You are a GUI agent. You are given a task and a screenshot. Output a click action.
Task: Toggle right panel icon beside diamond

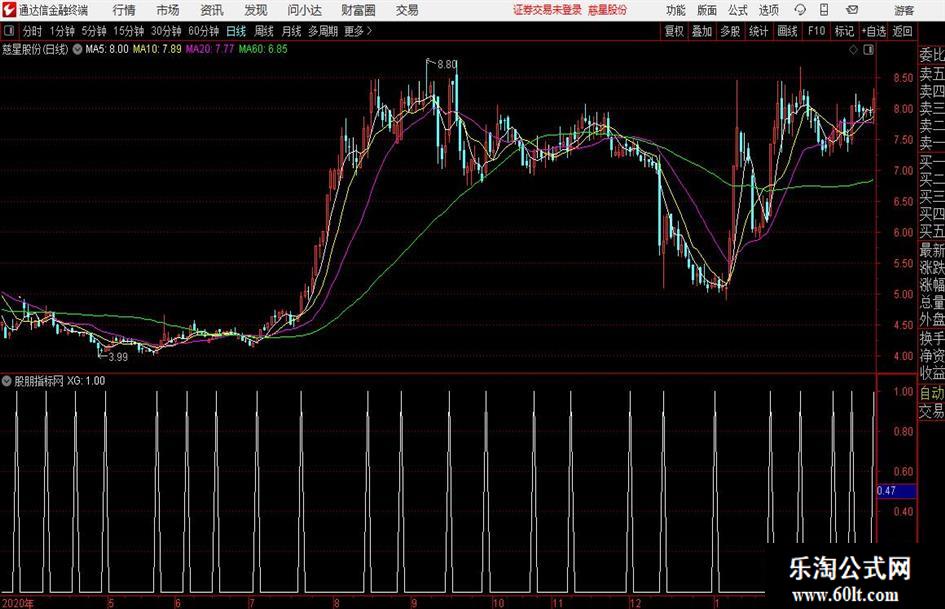[868, 50]
